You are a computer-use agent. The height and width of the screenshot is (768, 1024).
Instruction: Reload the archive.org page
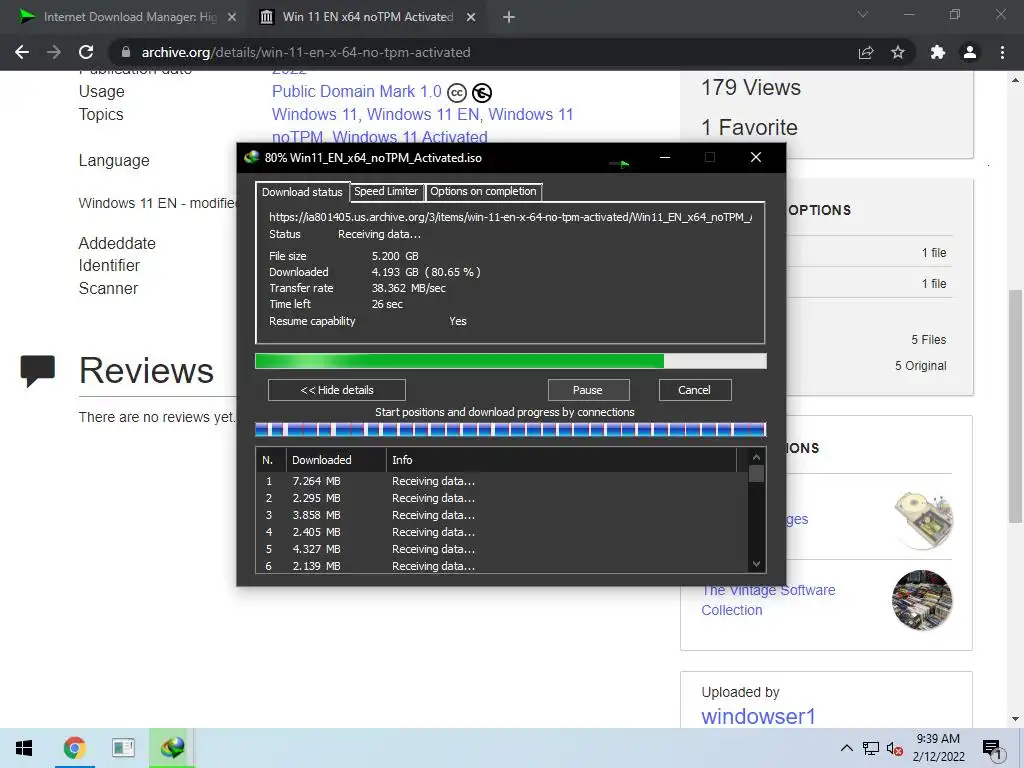pyautogui.click(x=86, y=52)
